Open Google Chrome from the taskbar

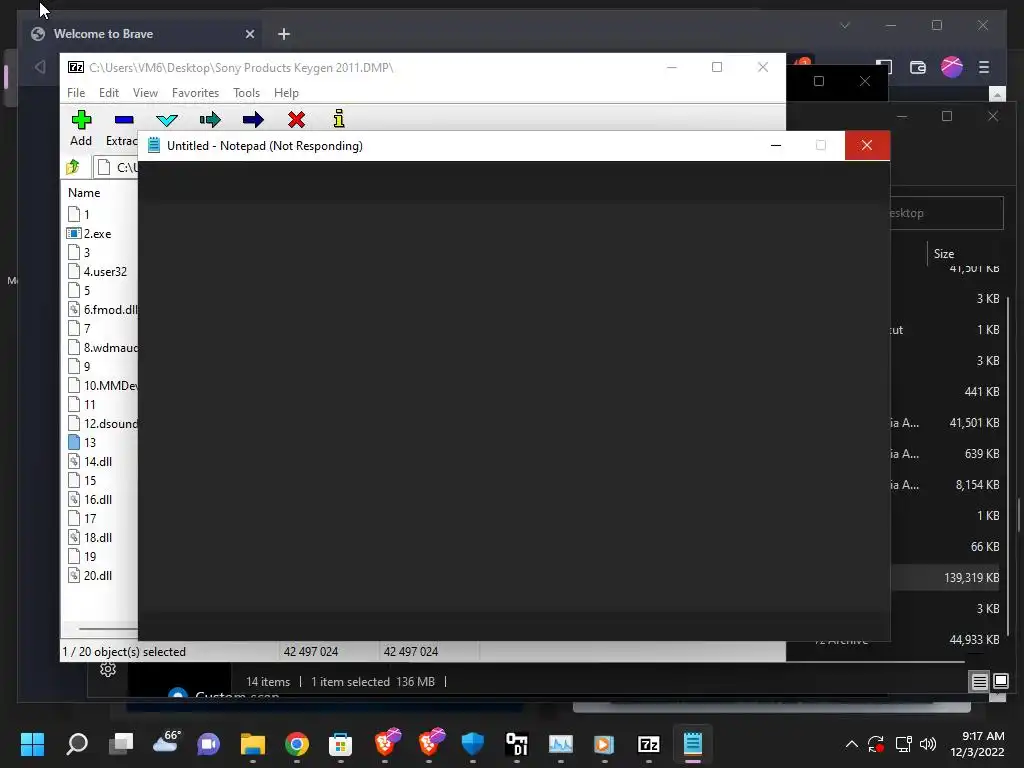pyautogui.click(x=296, y=744)
